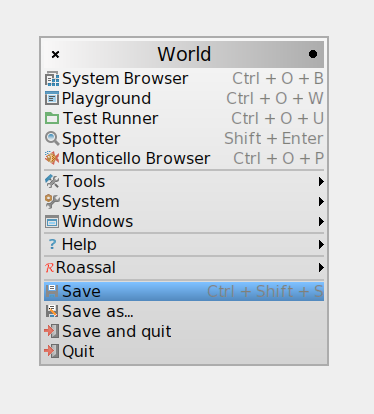Image resolution: width=374 pixels, height=414 pixels.
Task: Select Save and quit
Action: 184,331
